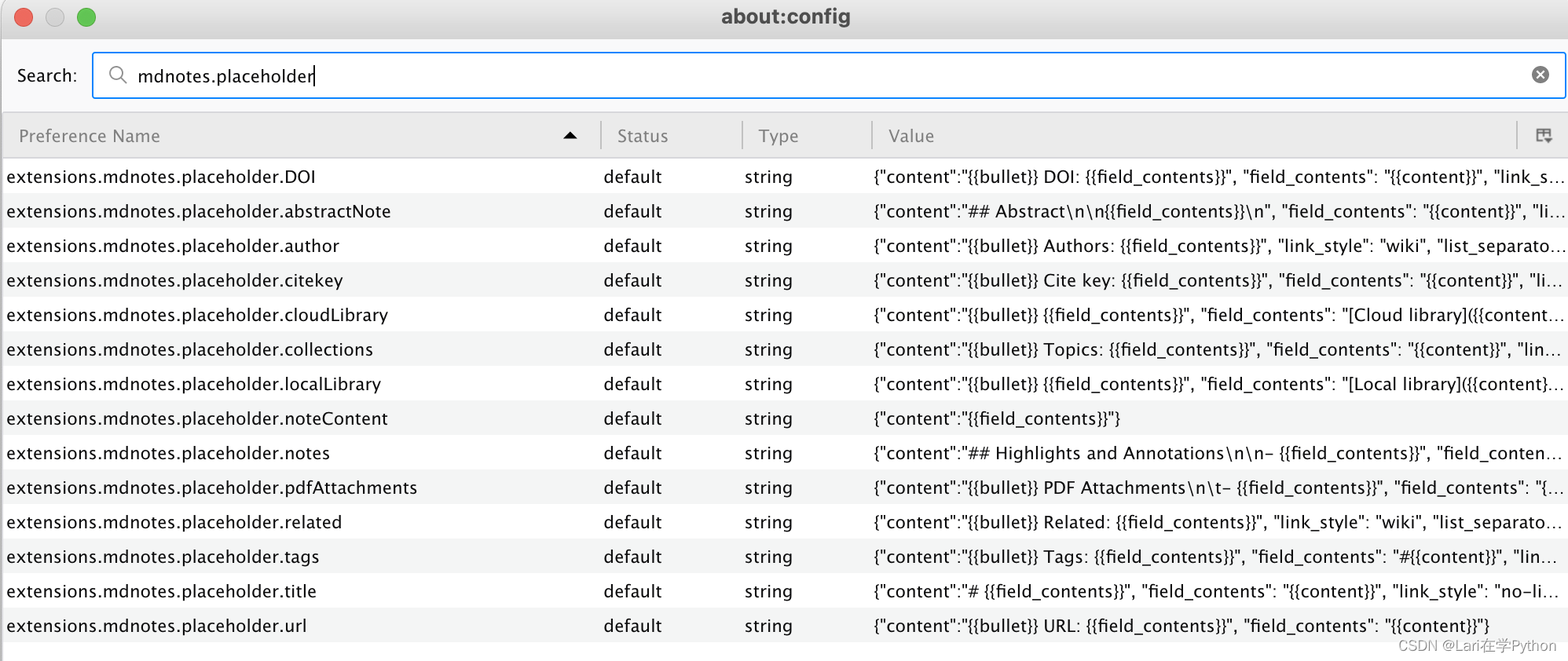This screenshot has height=661, width=1568.
Task: Click the default status in DOI row
Action: pyautogui.click(x=632, y=177)
